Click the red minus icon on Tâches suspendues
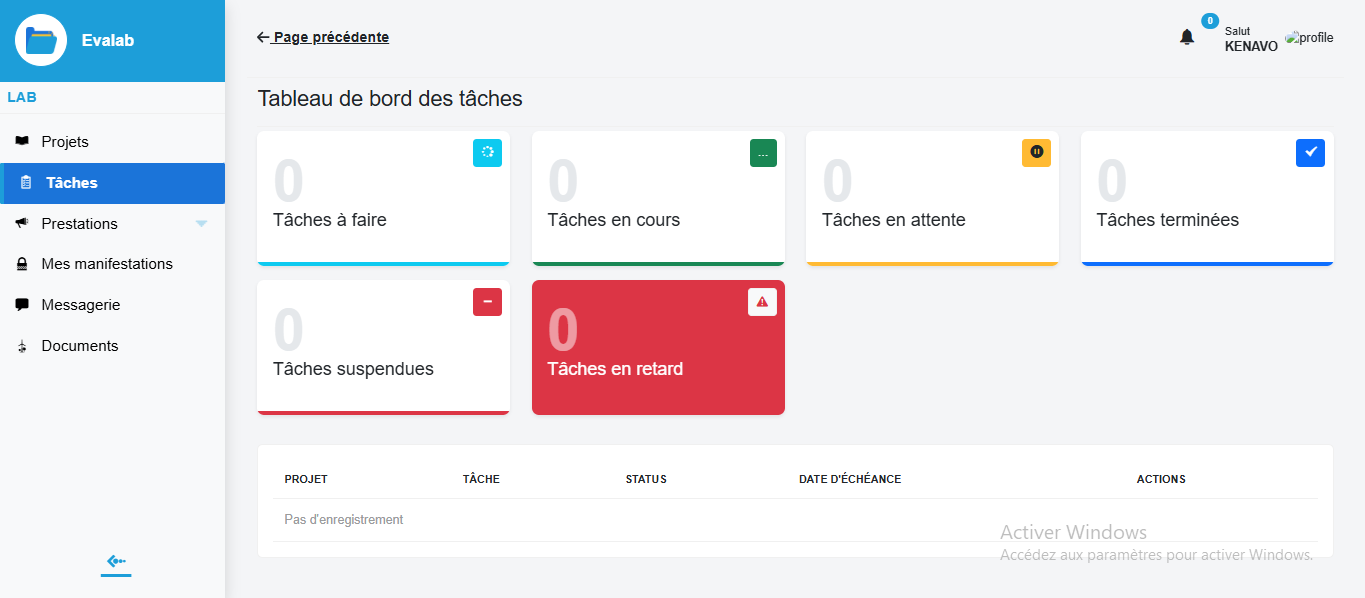 pos(487,302)
